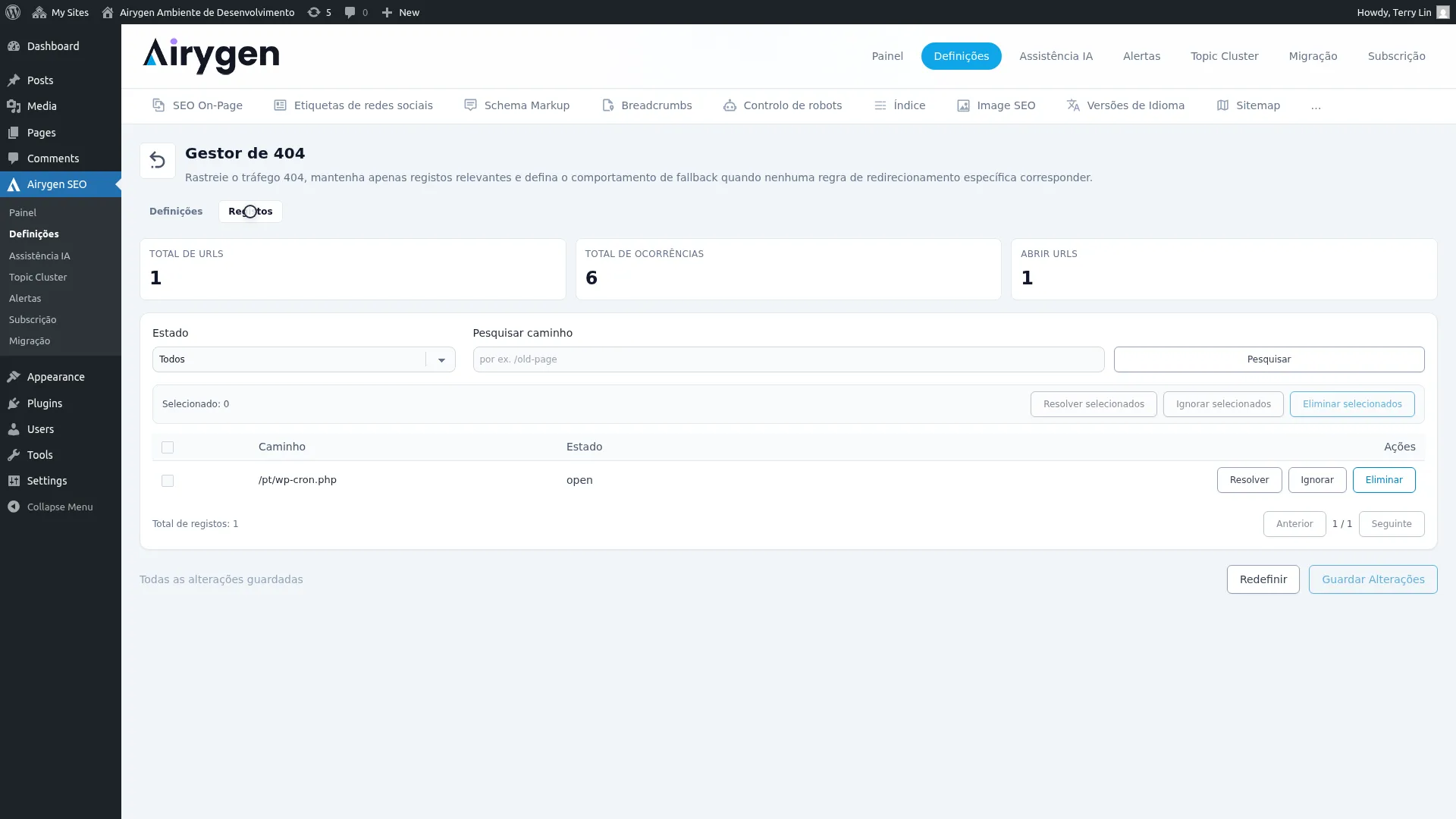Click the Sitemap map icon

[1222, 105]
